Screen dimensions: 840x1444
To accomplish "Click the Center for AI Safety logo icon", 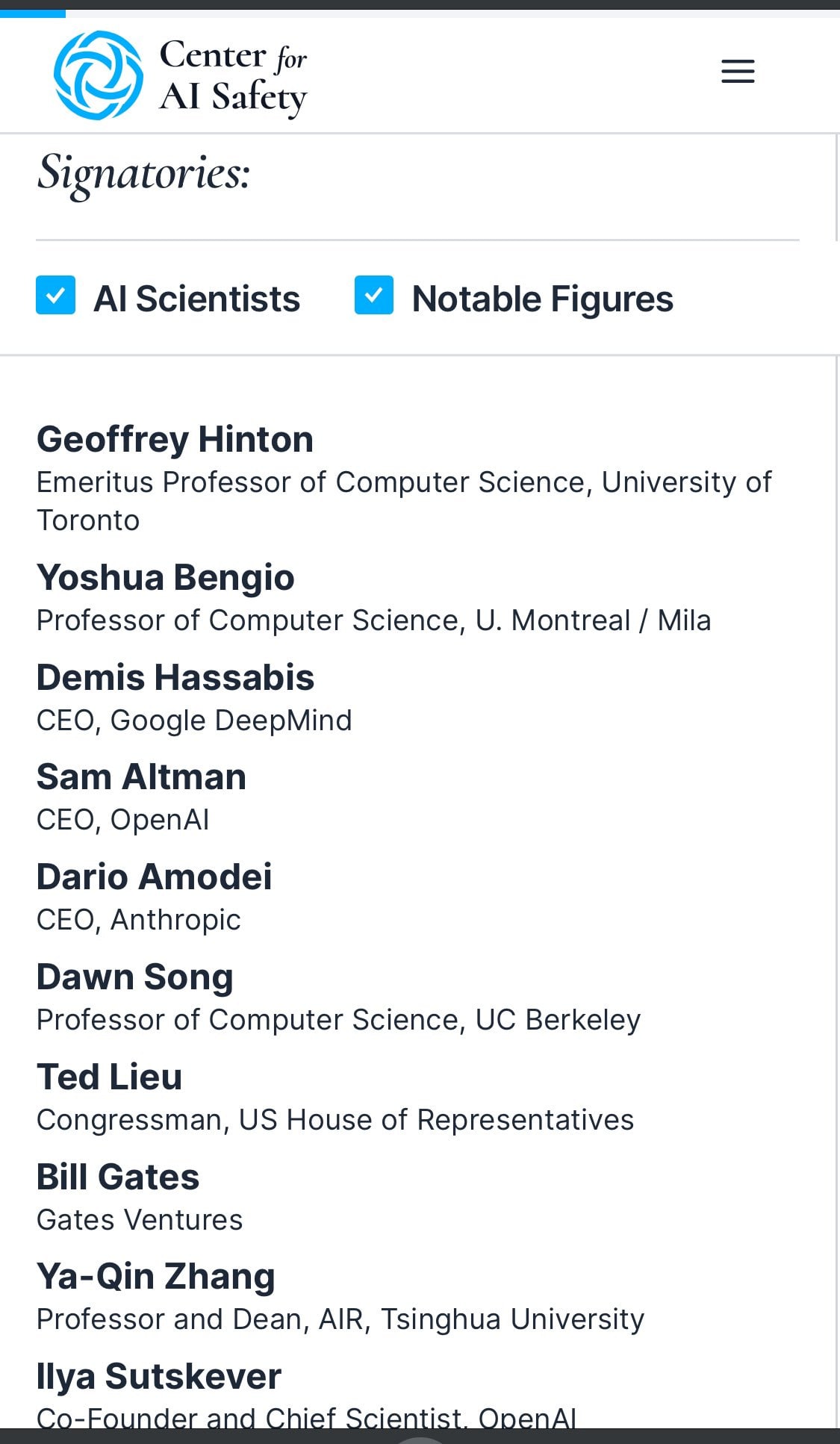I will click(x=98, y=75).
